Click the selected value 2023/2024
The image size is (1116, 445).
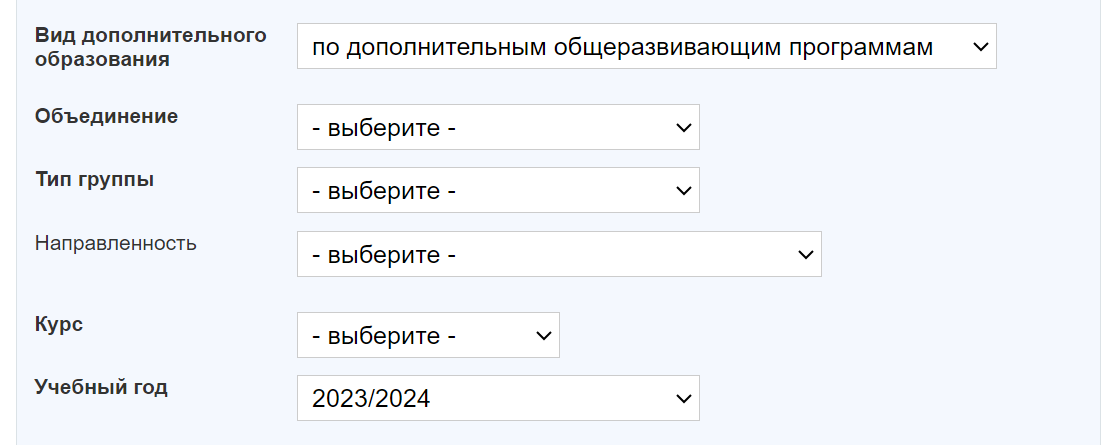(371, 399)
